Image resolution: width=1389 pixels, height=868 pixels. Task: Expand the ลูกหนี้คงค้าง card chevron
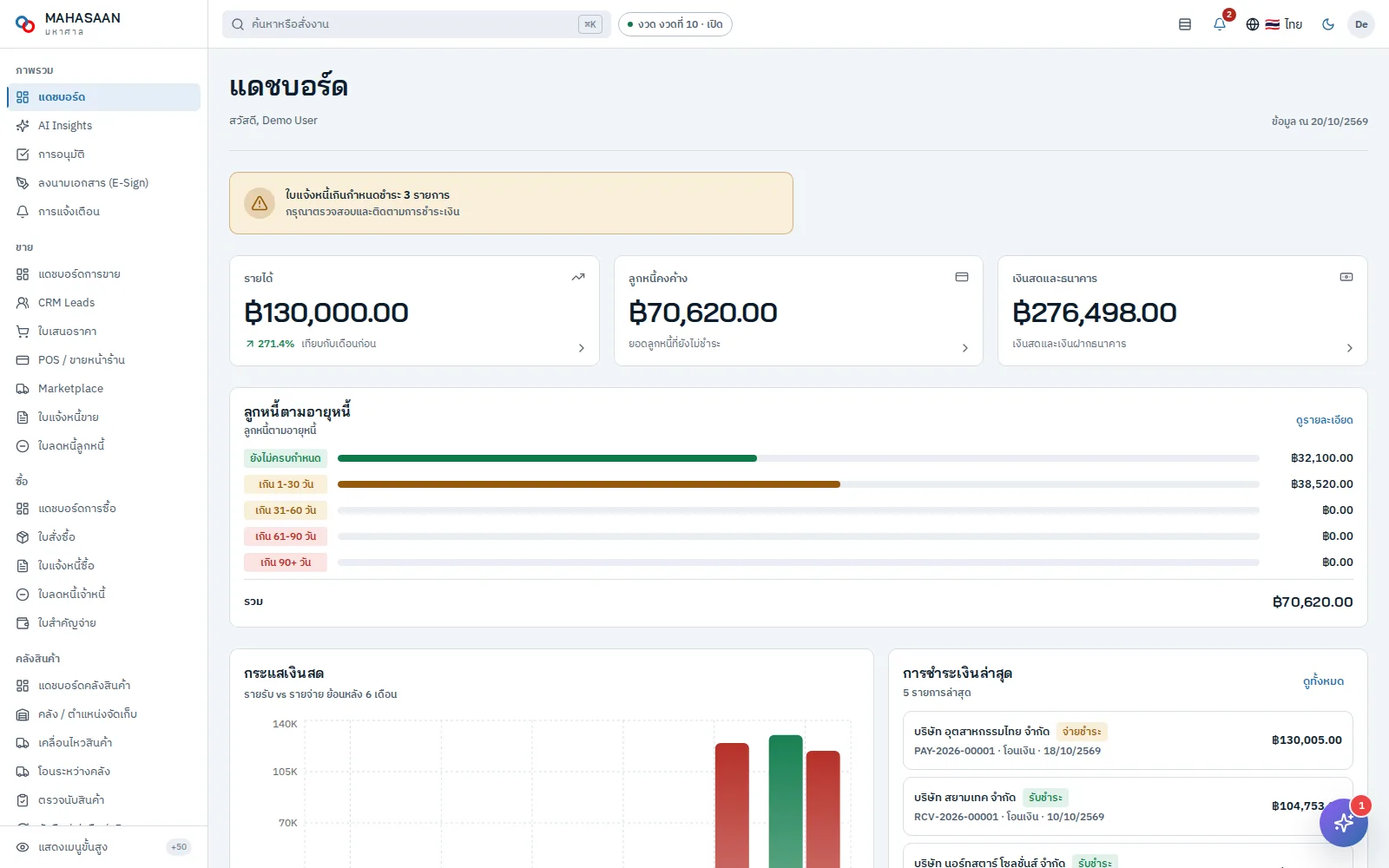coord(965,348)
